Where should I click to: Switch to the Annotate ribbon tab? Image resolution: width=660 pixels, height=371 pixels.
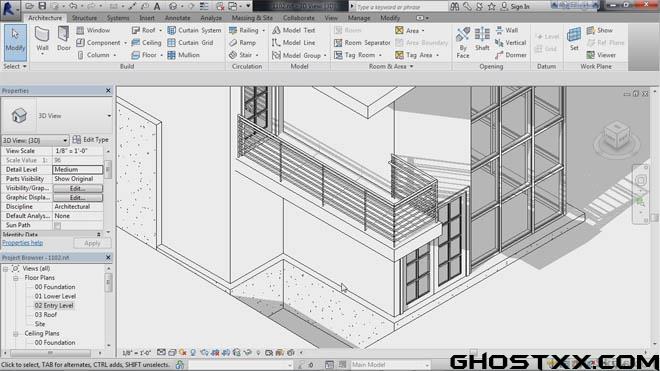[x=177, y=18]
